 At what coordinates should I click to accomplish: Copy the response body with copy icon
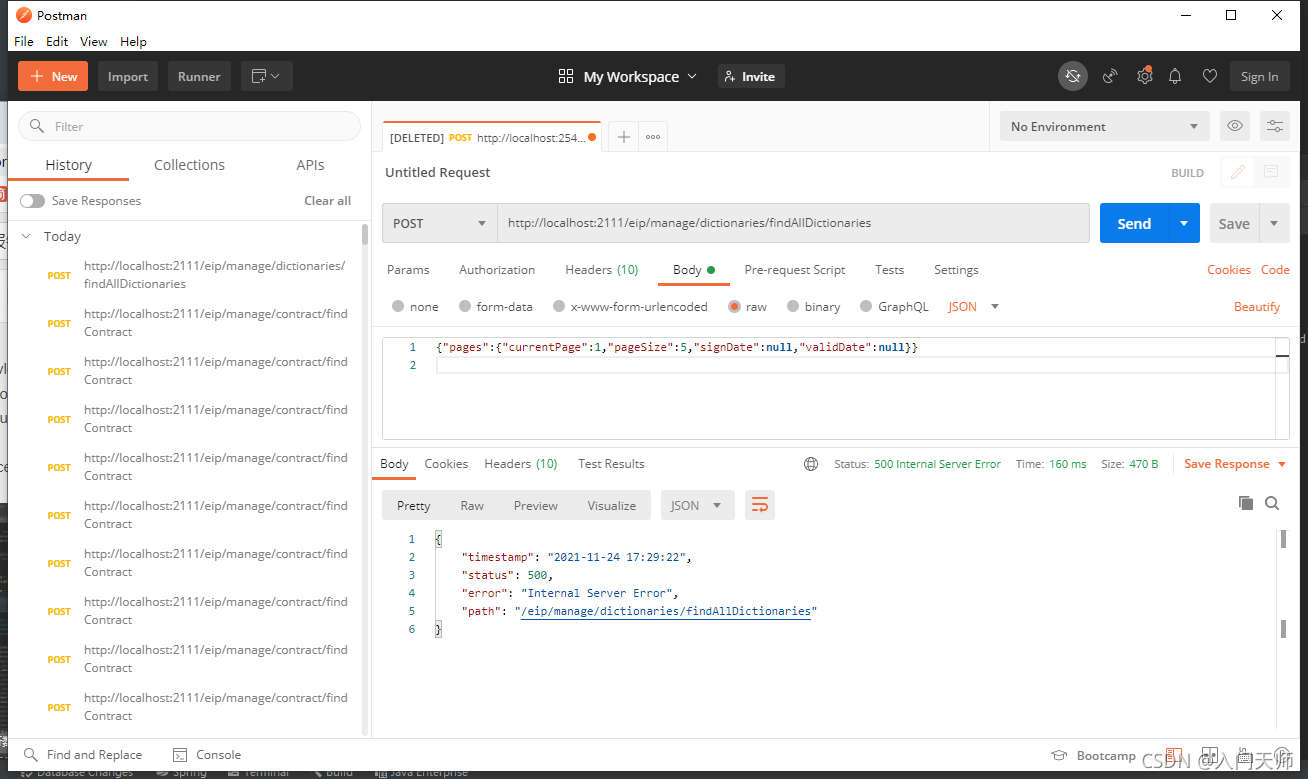tap(1245, 503)
